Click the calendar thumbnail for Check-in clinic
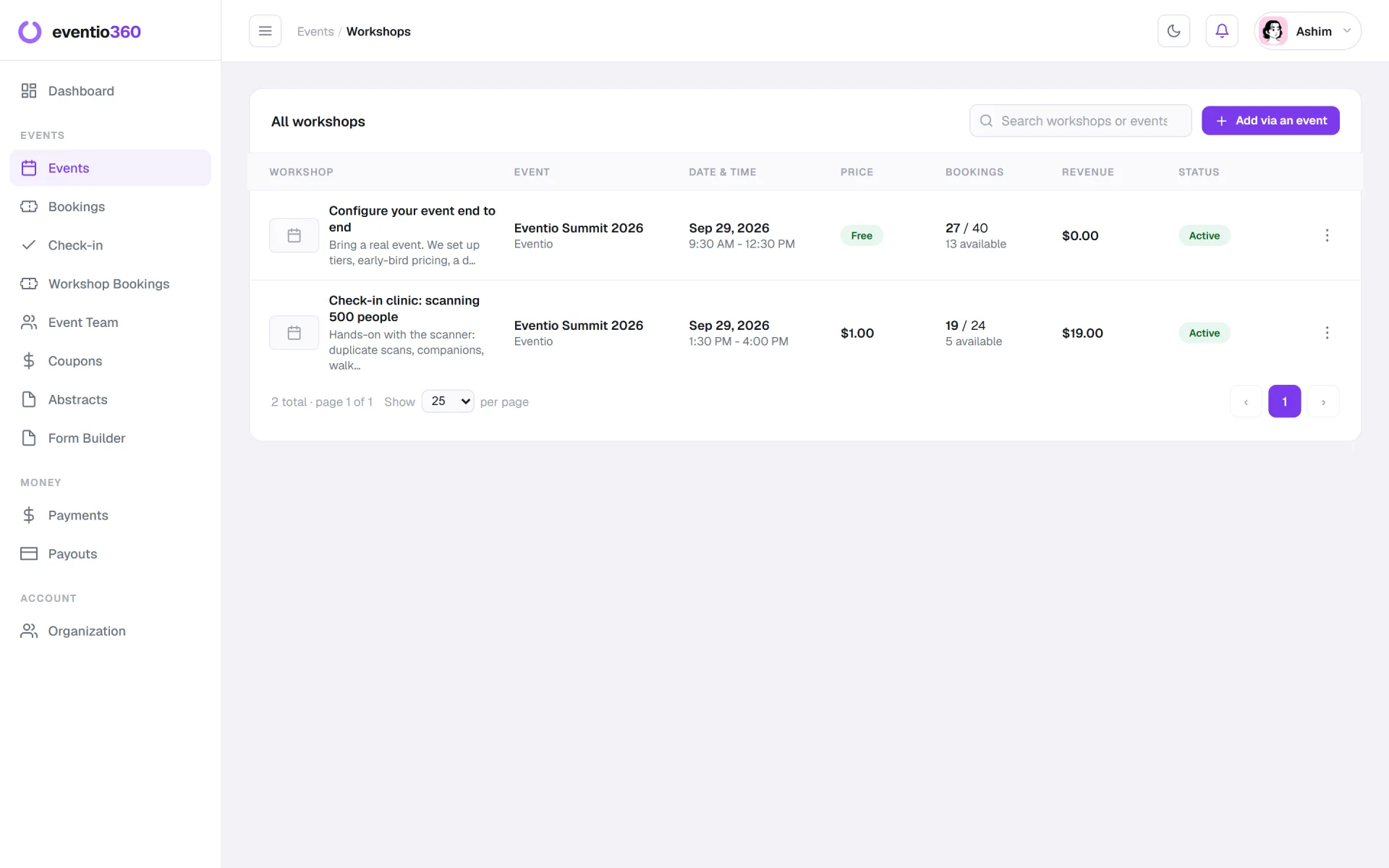 click(x=294, y=333)
